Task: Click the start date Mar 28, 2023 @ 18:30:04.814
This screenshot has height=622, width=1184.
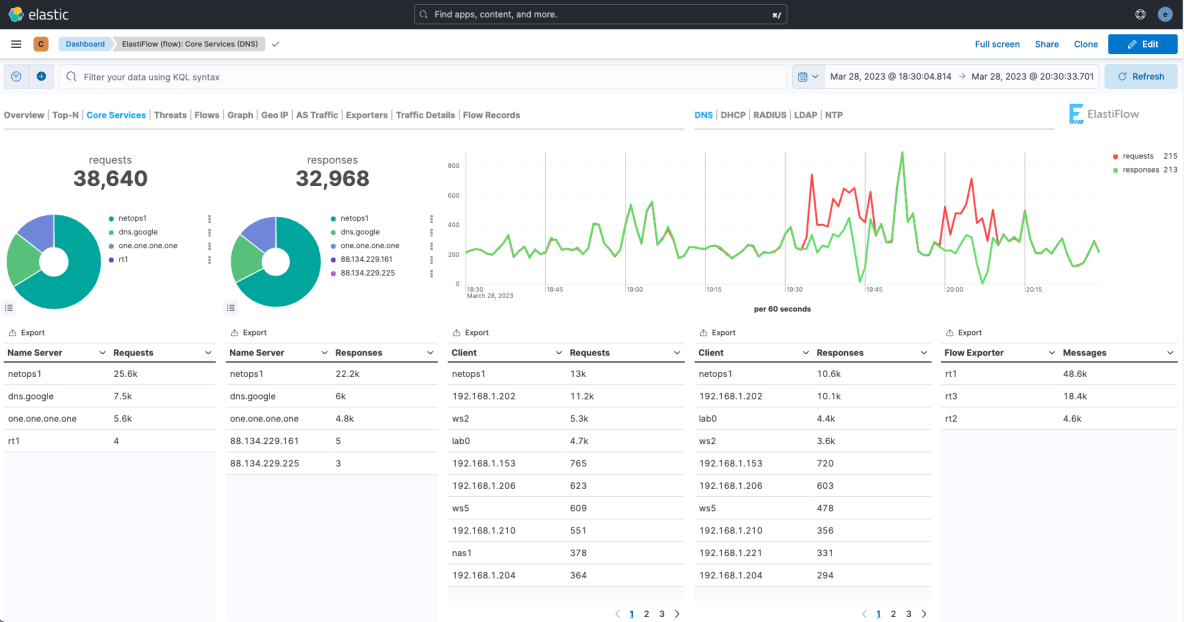Action: (x=890, y=76)
